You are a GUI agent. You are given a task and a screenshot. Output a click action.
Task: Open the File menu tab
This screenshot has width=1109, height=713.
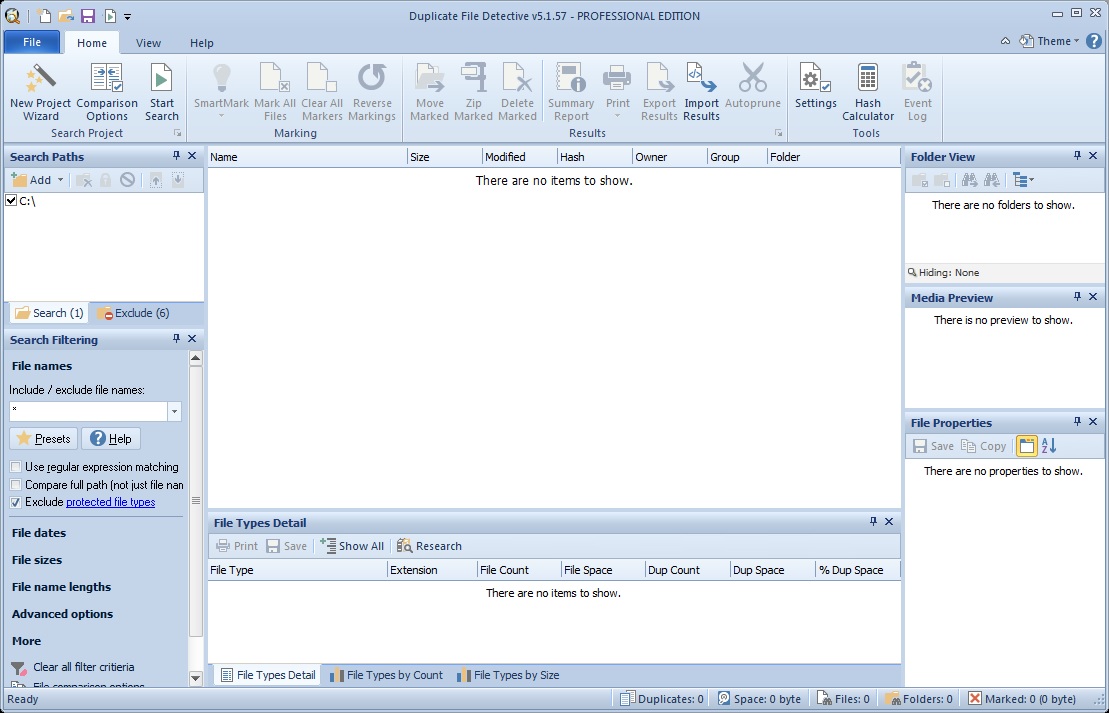pyautogui.click(x=32, y=42)
